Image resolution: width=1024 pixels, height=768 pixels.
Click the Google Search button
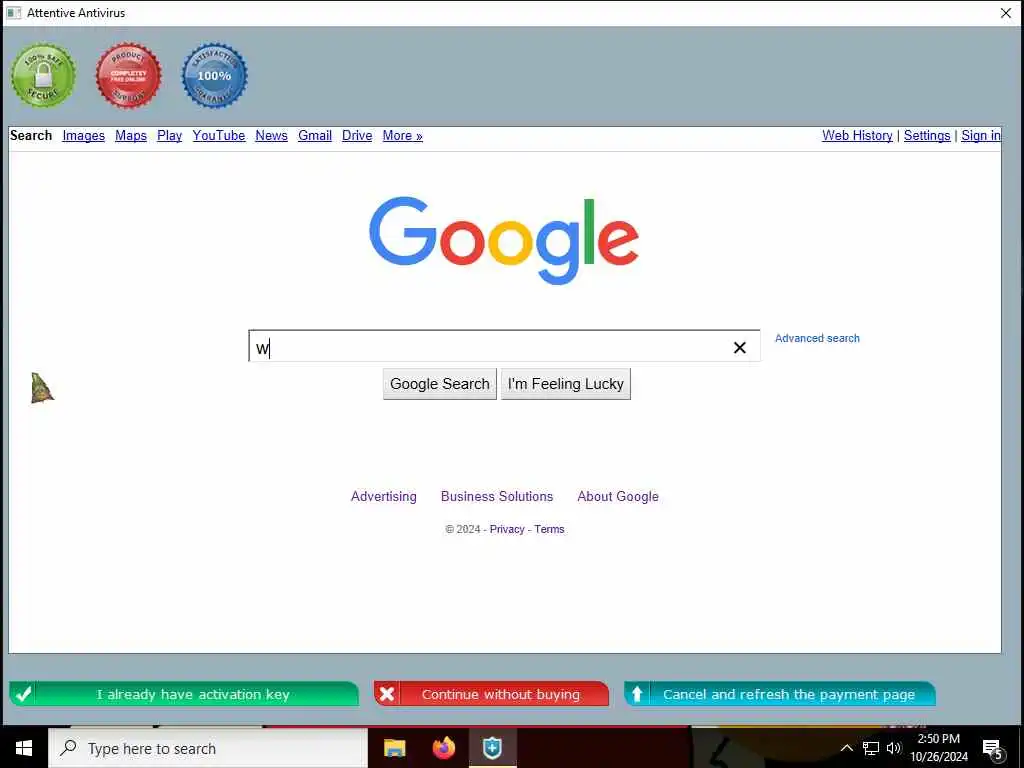440,384
